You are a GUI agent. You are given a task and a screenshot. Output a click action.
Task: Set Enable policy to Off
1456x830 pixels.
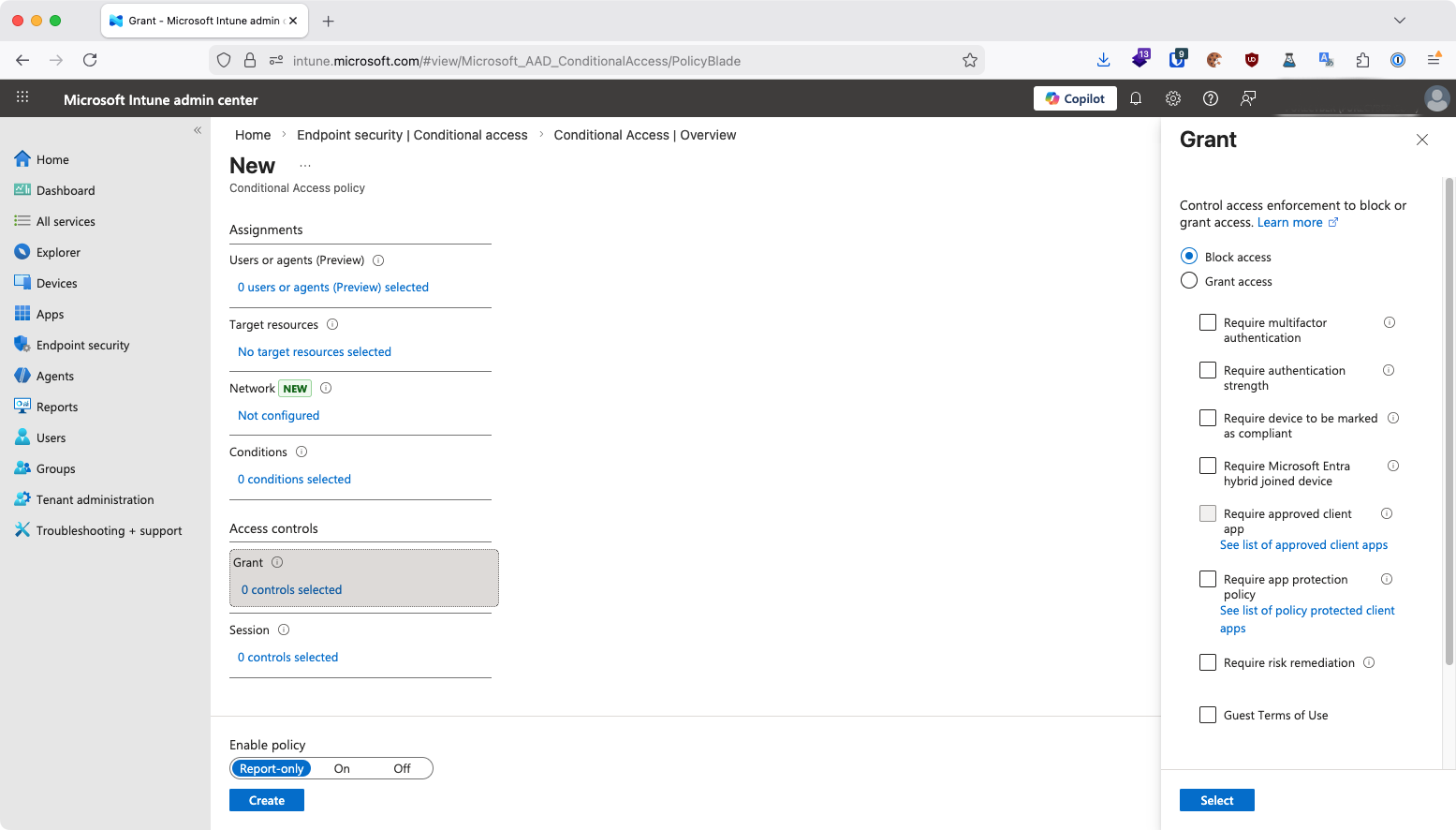402,768
